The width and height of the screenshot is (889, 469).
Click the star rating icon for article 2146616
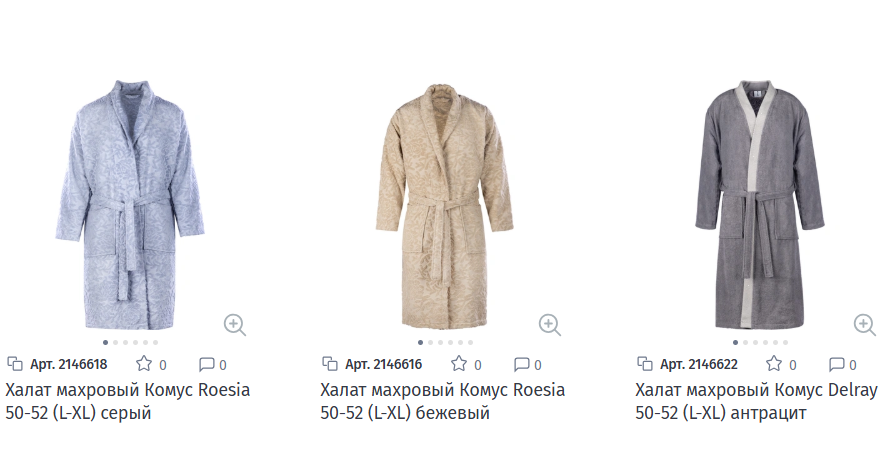tap(459, 364)
